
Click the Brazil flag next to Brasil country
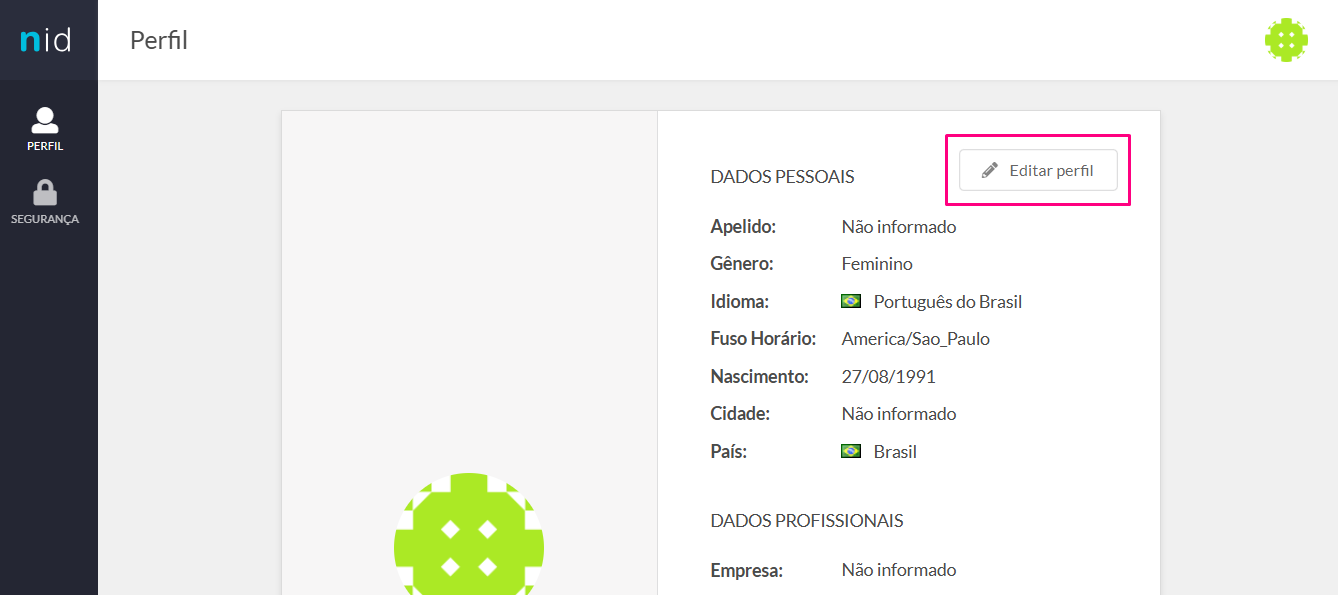coord(851,451)
